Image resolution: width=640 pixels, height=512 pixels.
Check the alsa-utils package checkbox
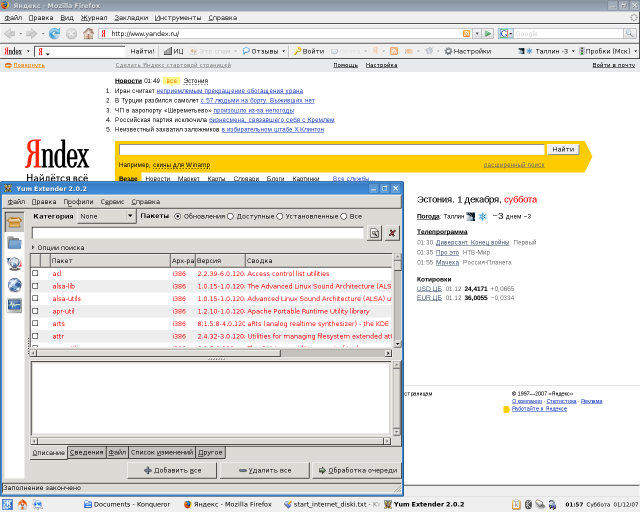coord(35,298)
